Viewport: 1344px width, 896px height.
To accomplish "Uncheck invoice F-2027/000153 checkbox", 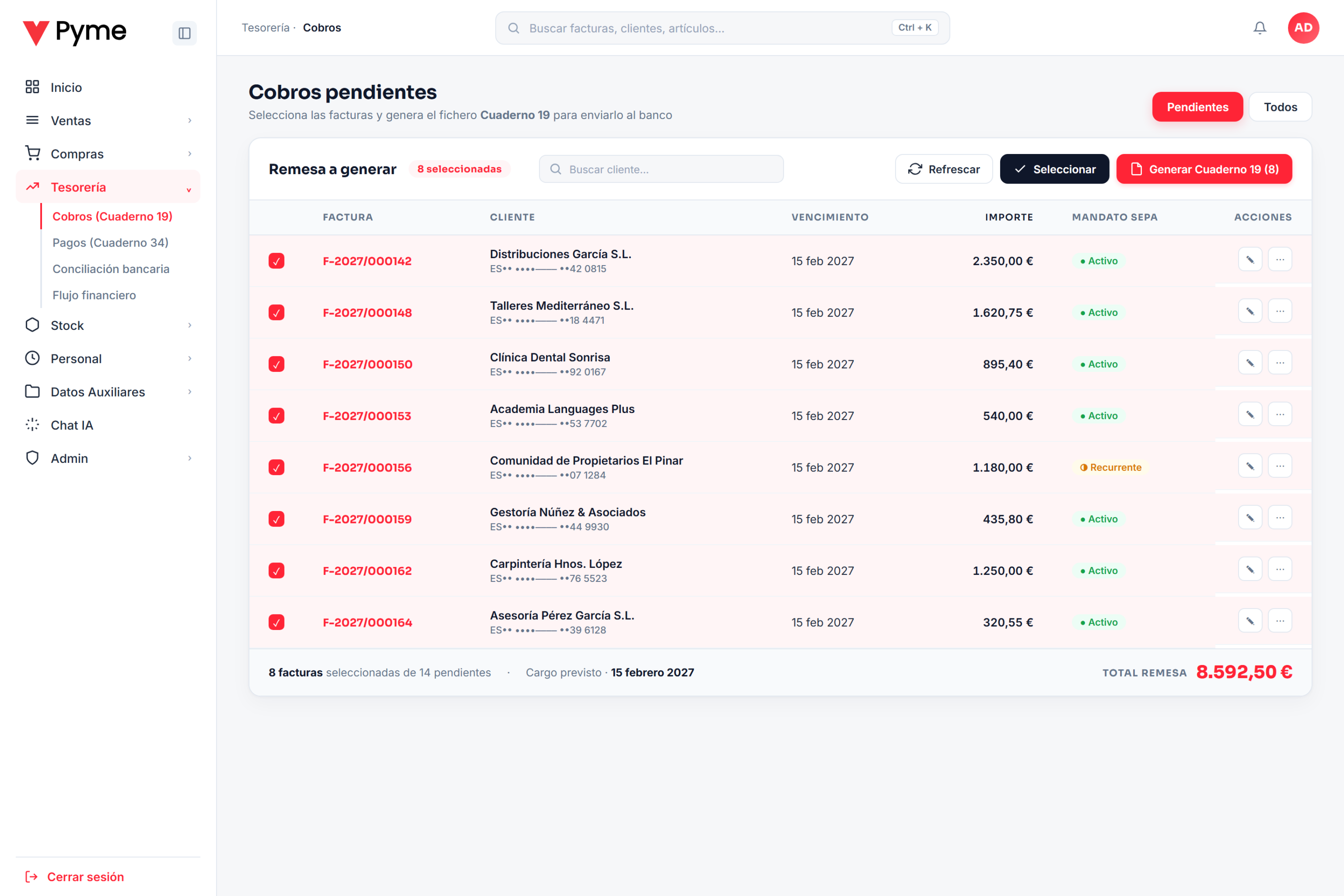I will [x=277, y=416].
